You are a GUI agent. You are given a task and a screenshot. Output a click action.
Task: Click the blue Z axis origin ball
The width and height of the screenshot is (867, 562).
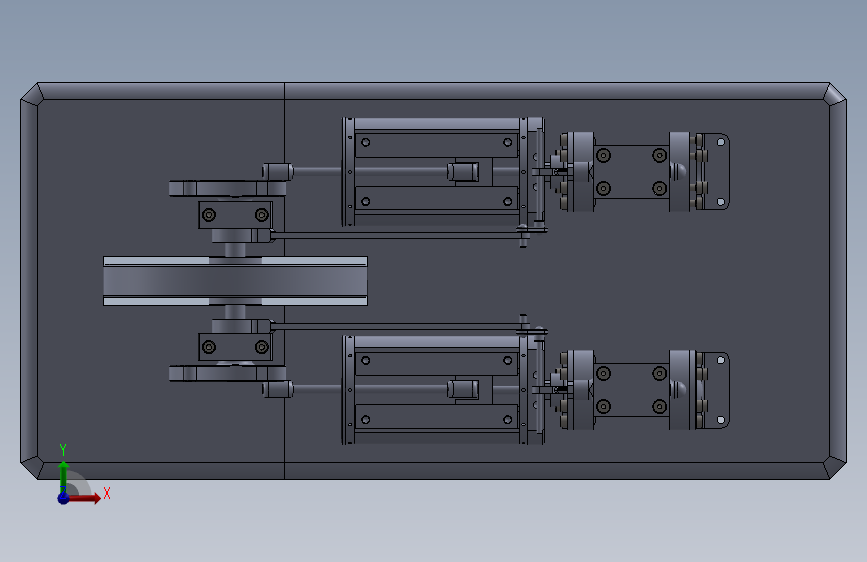[x=63, y=498]
